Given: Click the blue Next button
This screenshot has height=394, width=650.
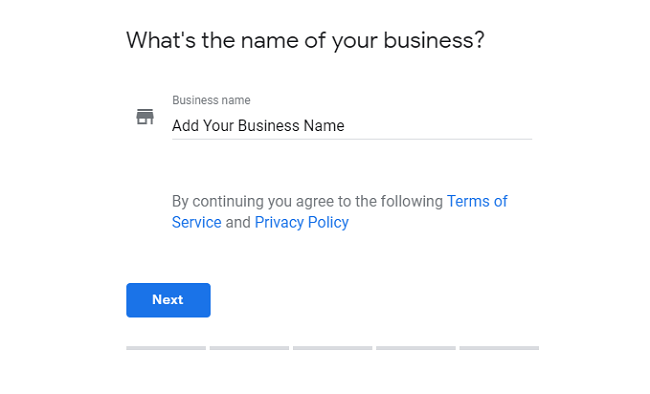Looking at the screenshot, I should tap(168, 300).
